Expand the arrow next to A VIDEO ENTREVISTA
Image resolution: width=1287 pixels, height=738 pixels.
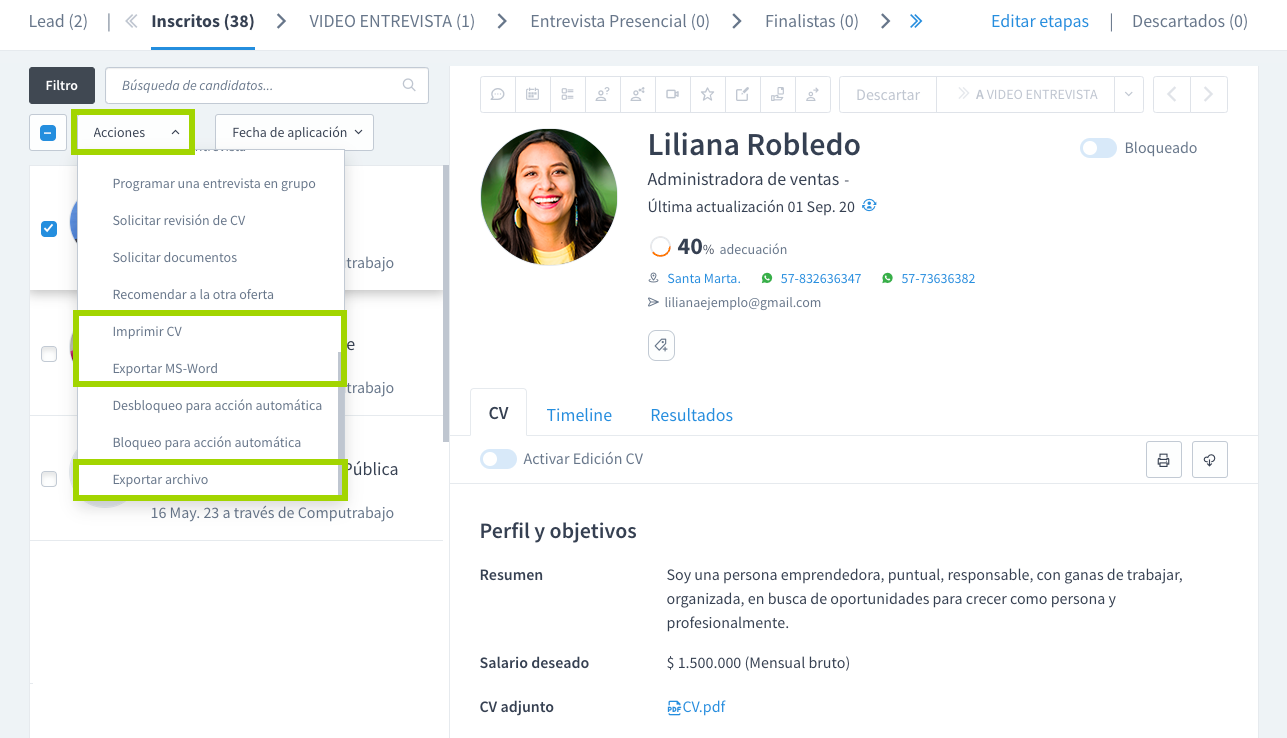(1128, 94)
